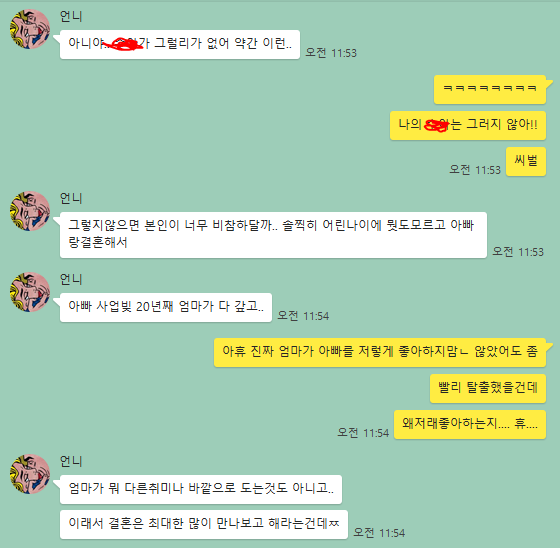The height and width of the screenshot is (548, 560).
Task: Select the message beginning 그렇지않으면 본인이 너무 비참하달까
Action: 273,235
